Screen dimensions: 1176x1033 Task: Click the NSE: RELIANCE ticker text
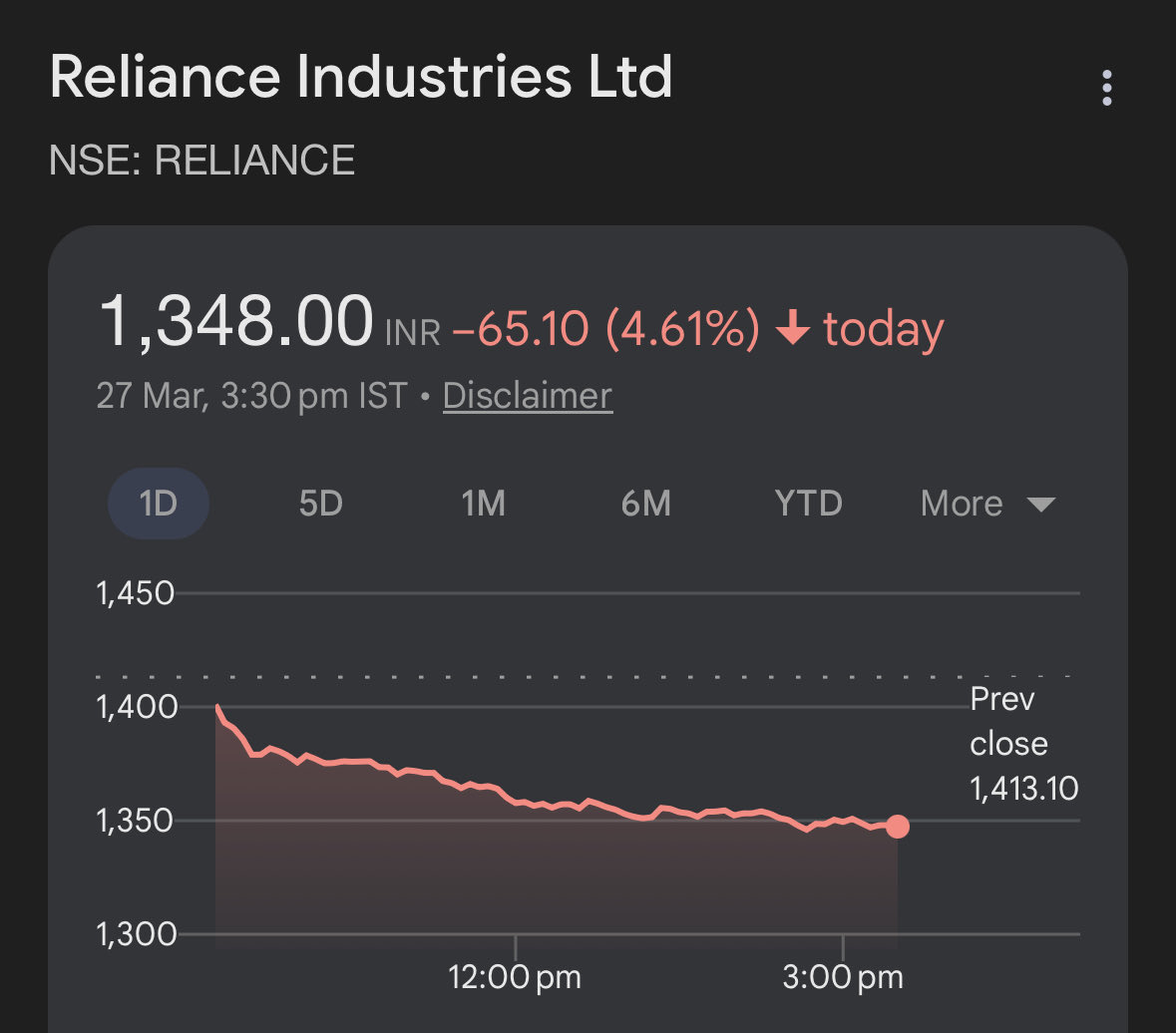pyautogui.click(x=202, y=161)
